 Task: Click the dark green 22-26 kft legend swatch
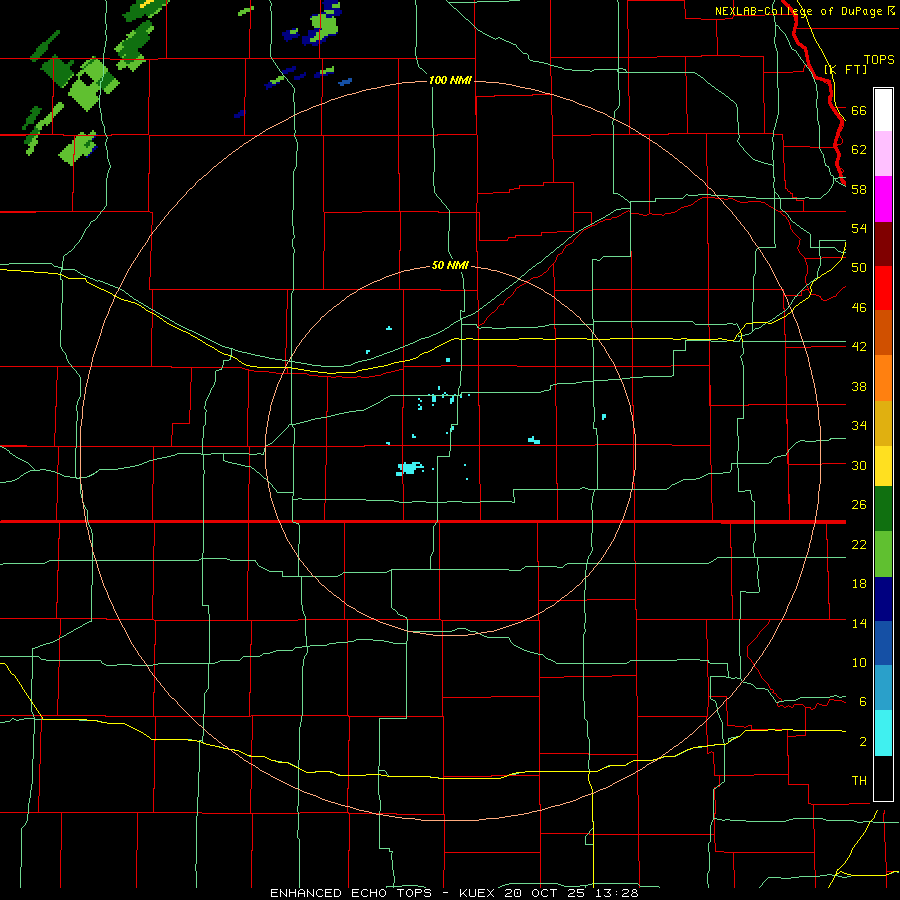tap(883, 509)
